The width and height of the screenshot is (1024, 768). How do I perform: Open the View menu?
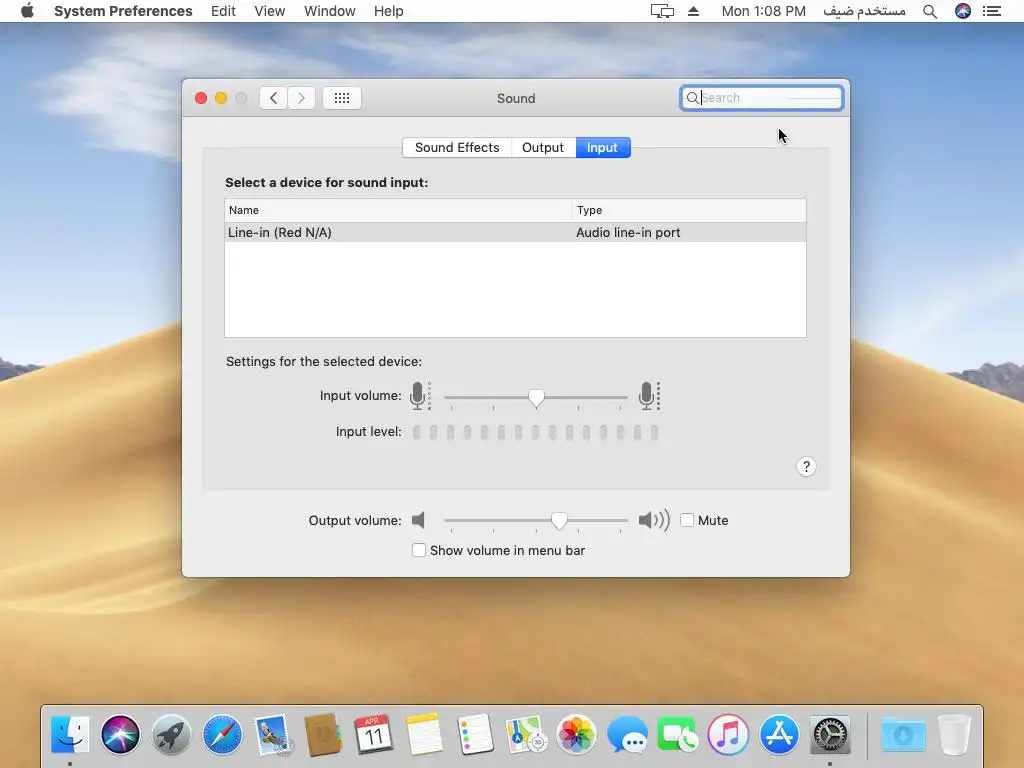[270, 11]
